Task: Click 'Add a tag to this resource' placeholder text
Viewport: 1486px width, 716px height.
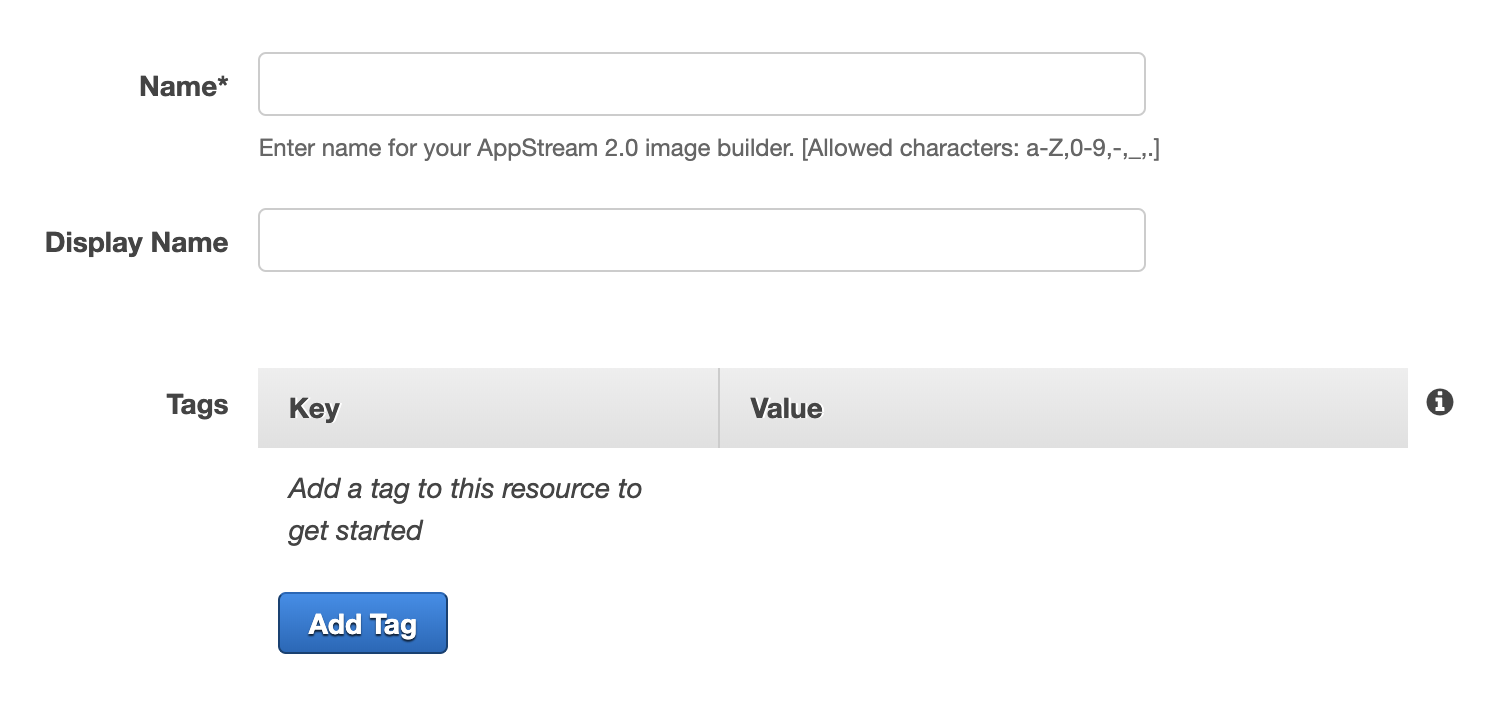Action: (465, 489)
